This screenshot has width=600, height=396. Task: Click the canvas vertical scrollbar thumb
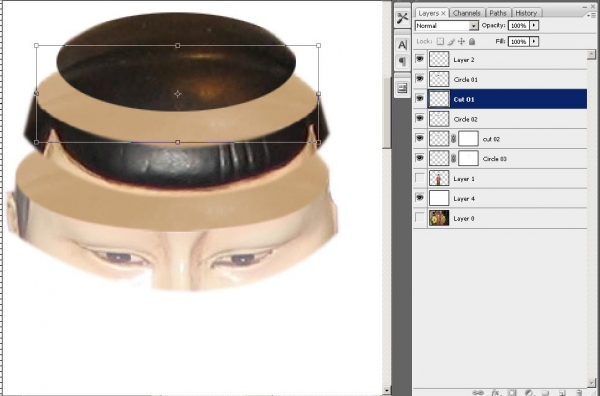click(x=387, y=113)
